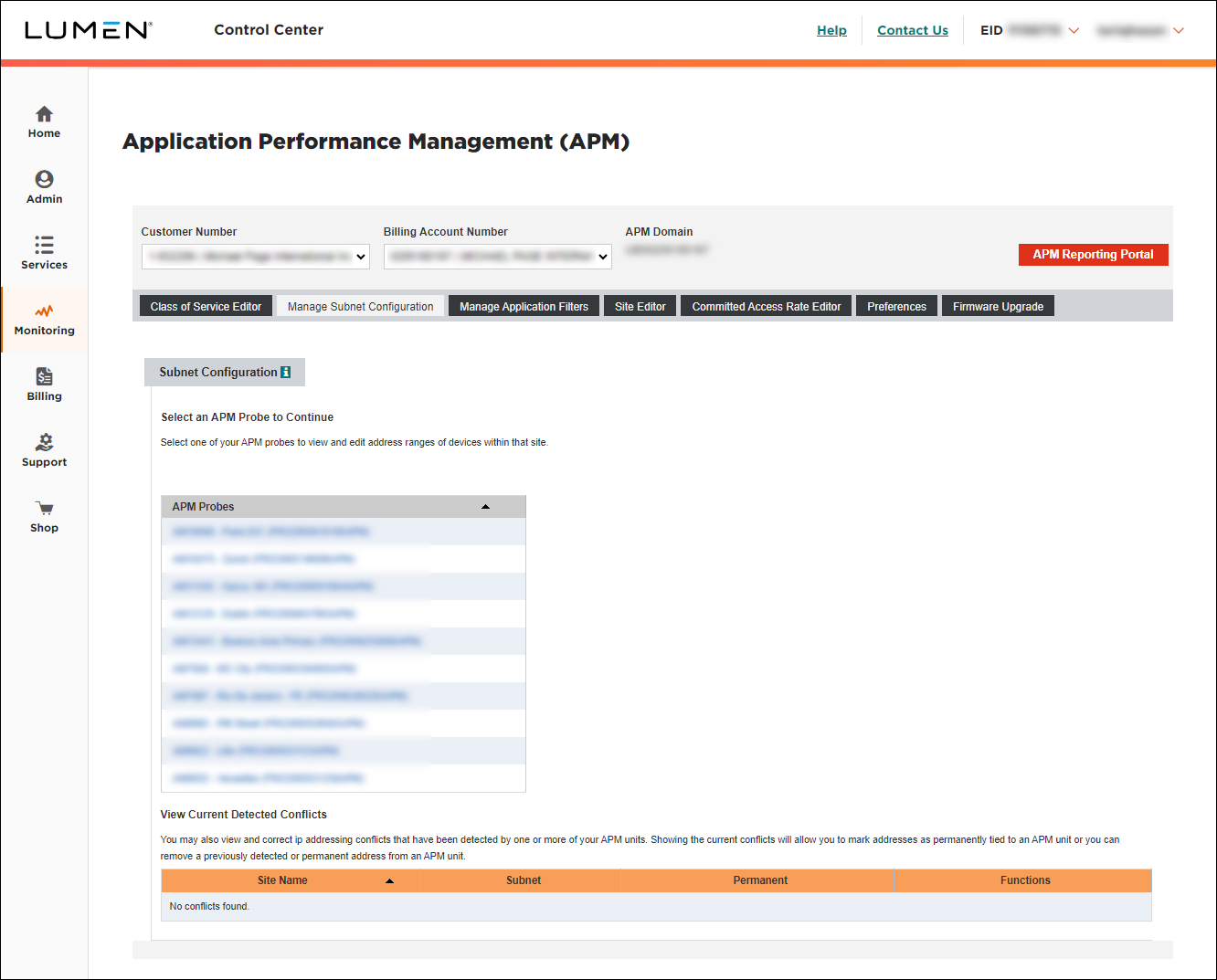Select Manage Subnet Configuration tab

click(360, 306)
